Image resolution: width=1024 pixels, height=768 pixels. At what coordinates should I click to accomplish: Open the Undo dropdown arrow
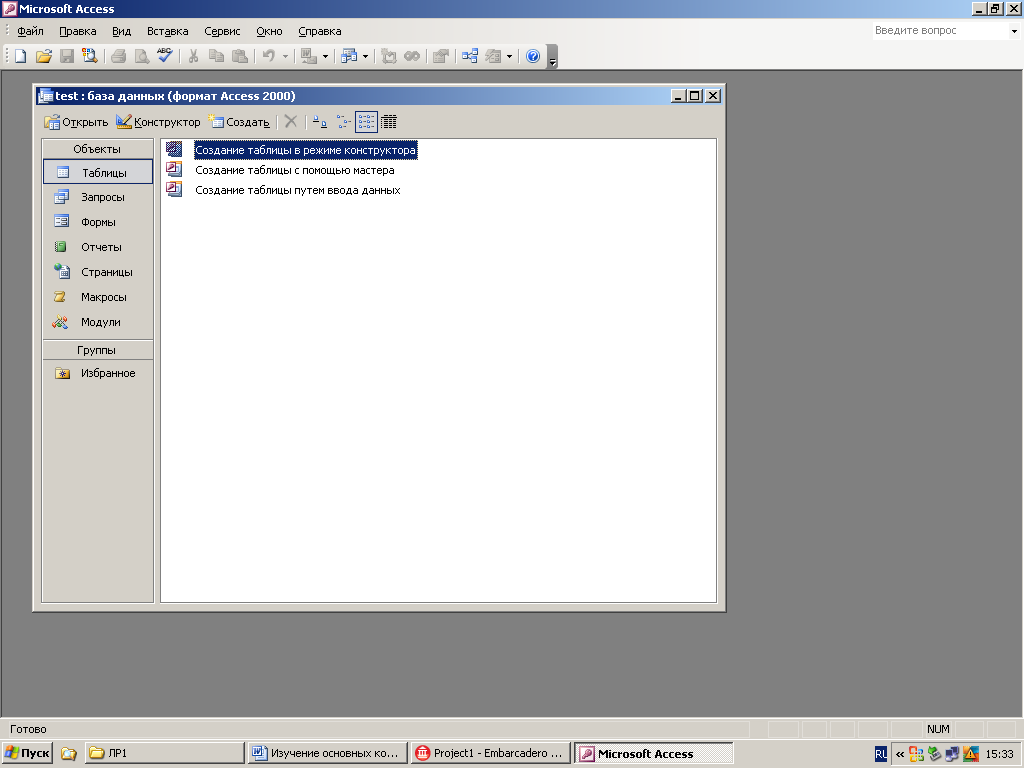coord(285,56)
